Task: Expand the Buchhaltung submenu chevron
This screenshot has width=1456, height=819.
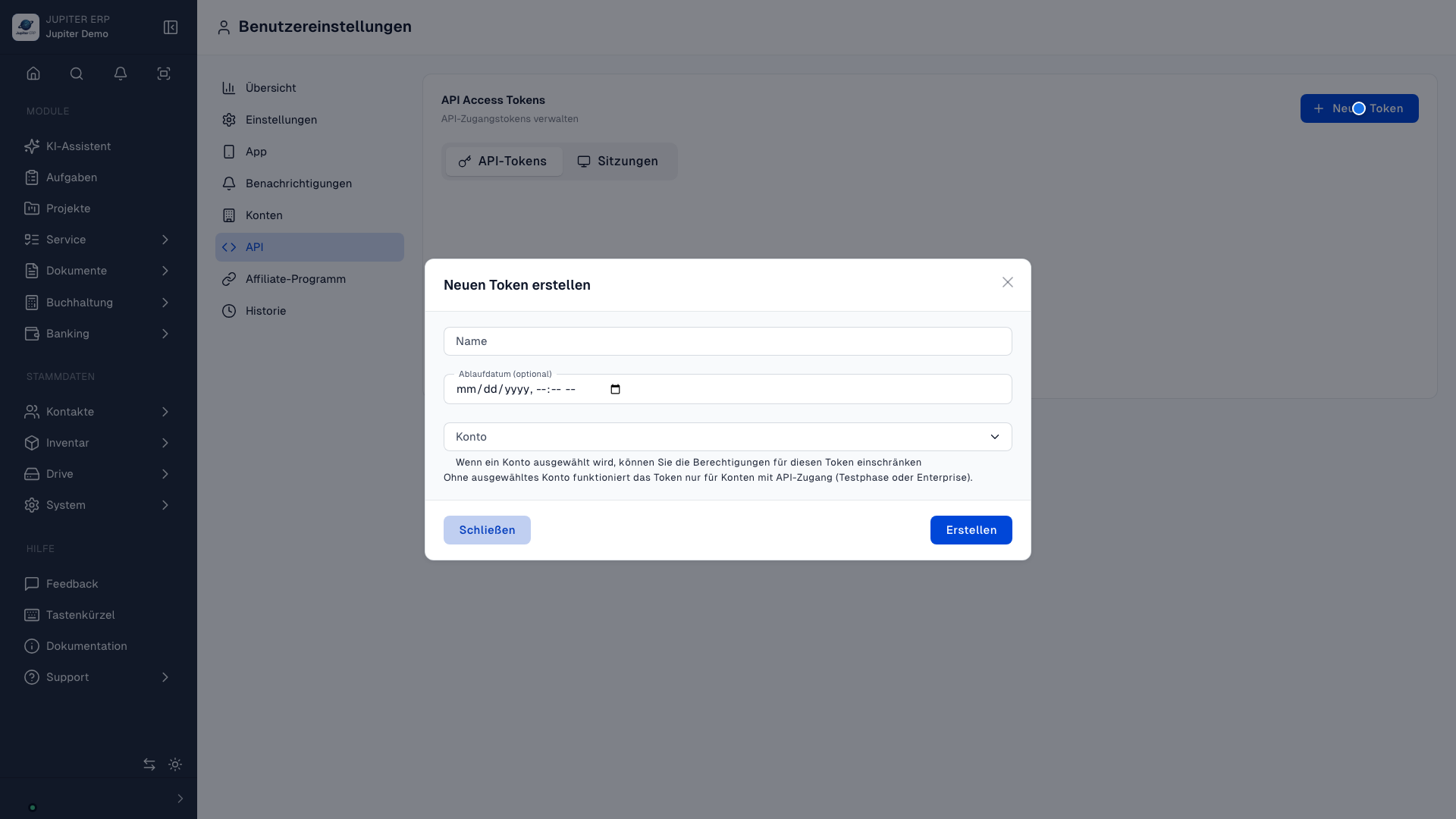Action: (165, 303)
